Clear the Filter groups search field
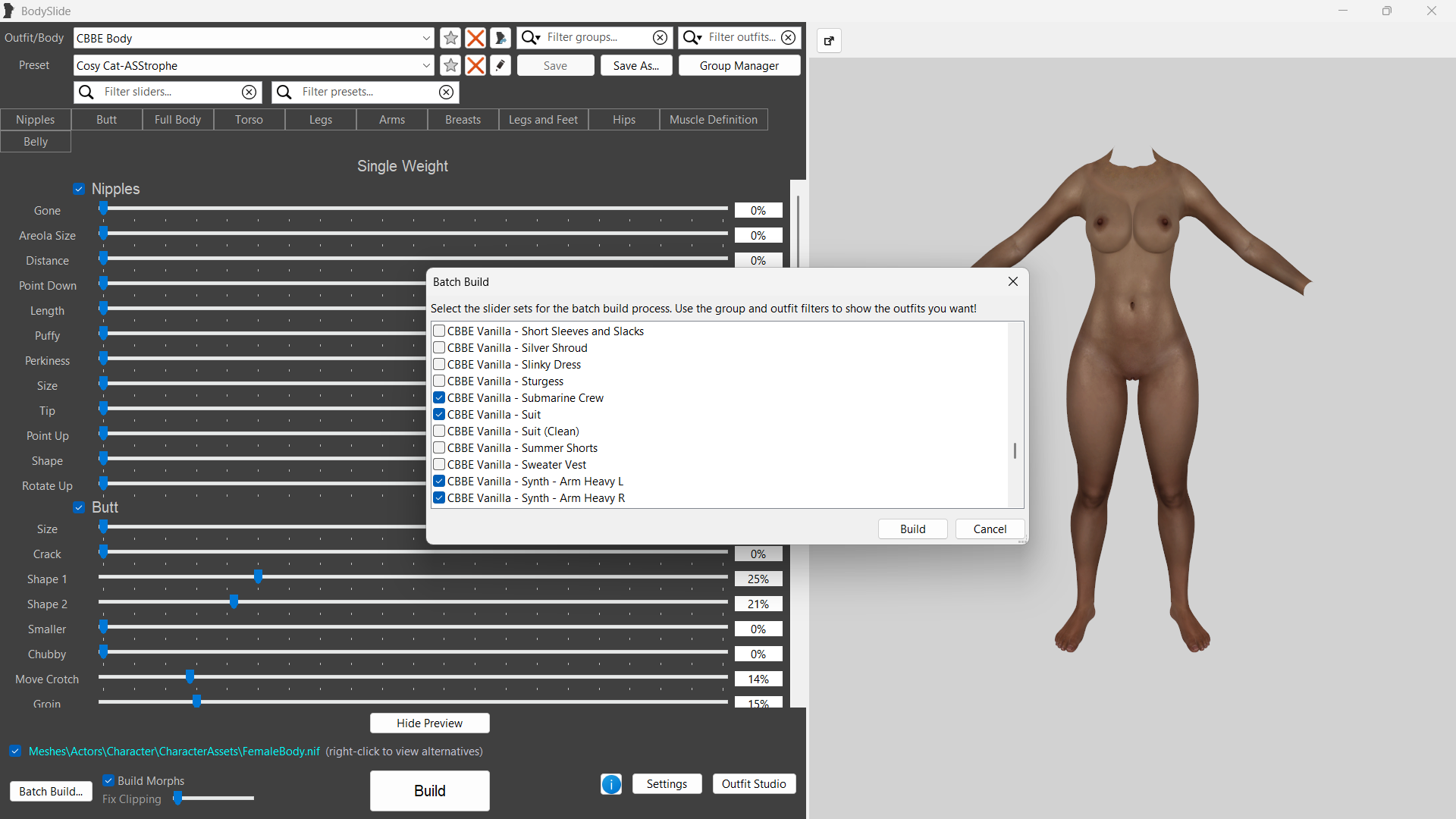The width and height of the screenshot is (1456, 819). tap(661, 37)
